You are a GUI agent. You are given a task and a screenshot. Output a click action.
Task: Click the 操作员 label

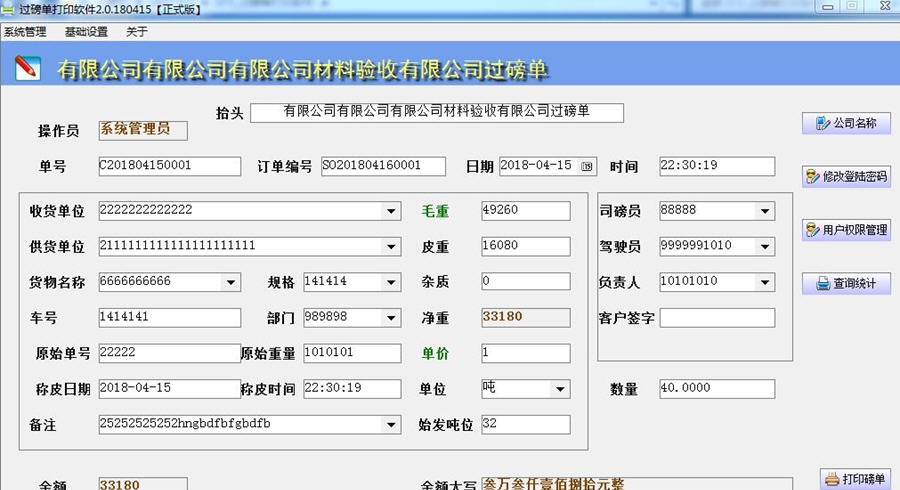coord(59,131)
